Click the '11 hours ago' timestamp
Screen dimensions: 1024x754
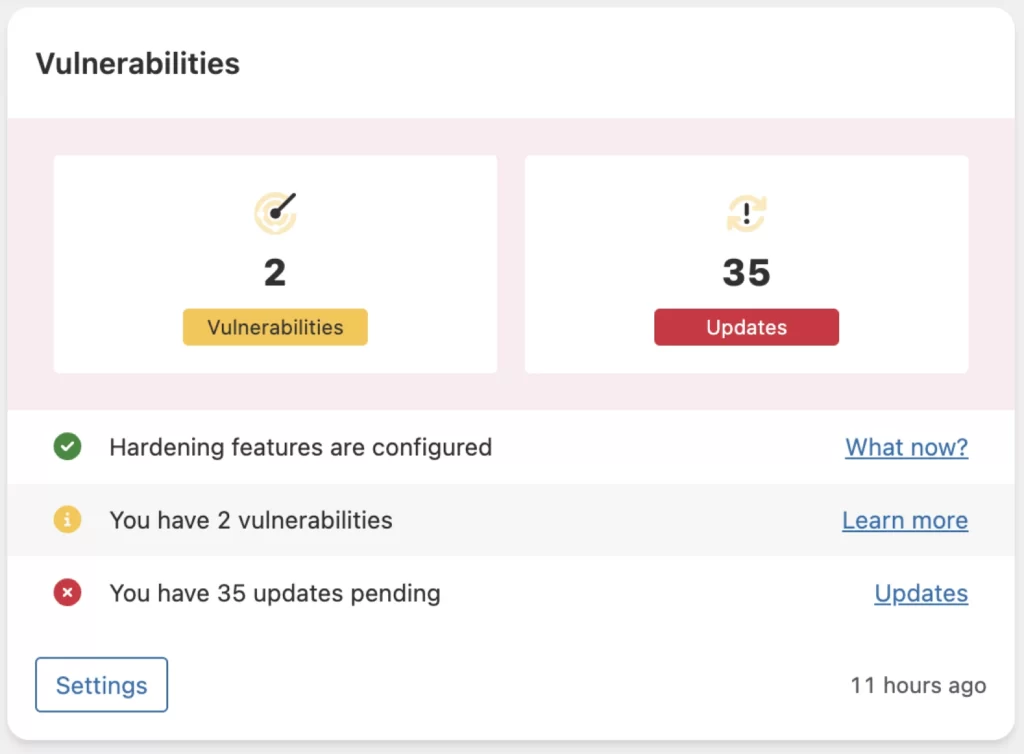(x=917, y=685)
